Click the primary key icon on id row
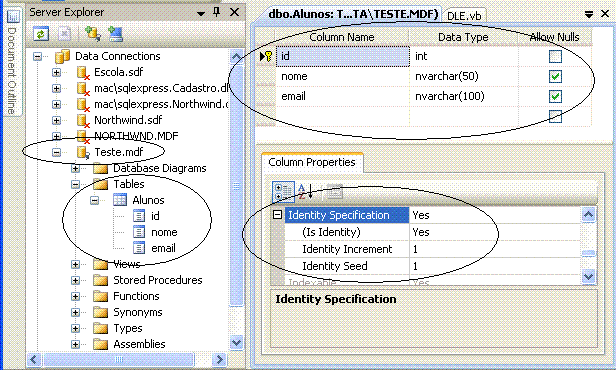616x370 pixels. pyautogui.click(x=269, y=57)
